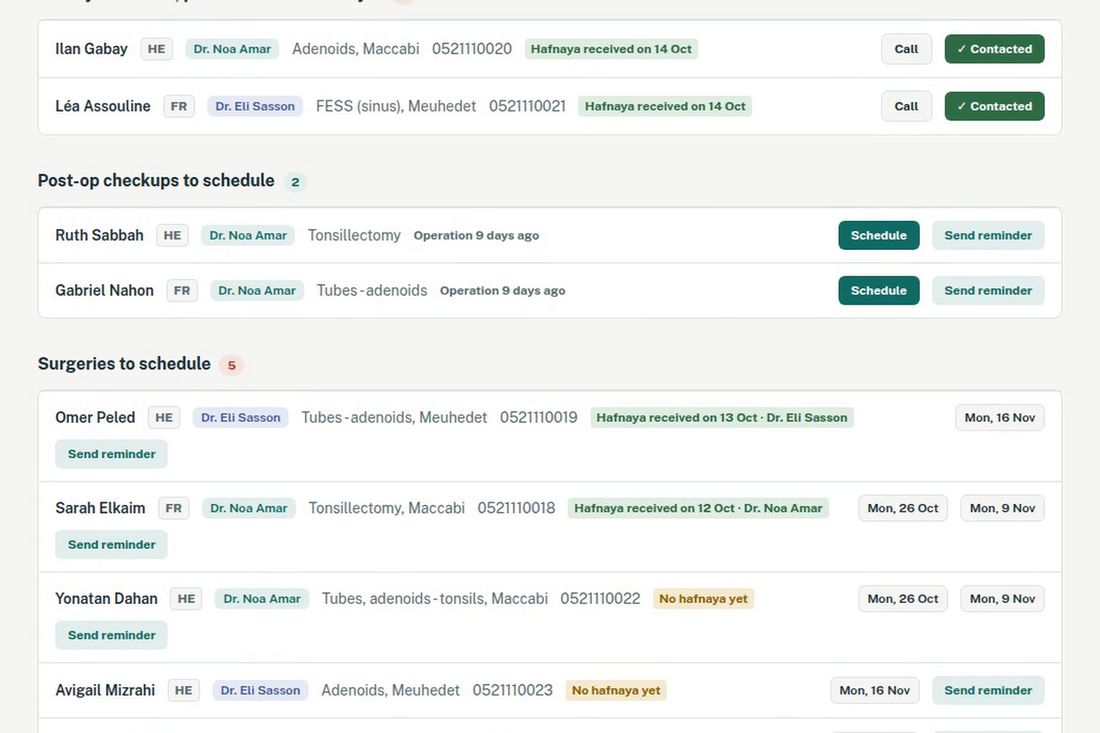This screenshot has width=1100, height=733.
Task: Click "Post-op checkups to schedule" heading
Action: click(156, 181)
